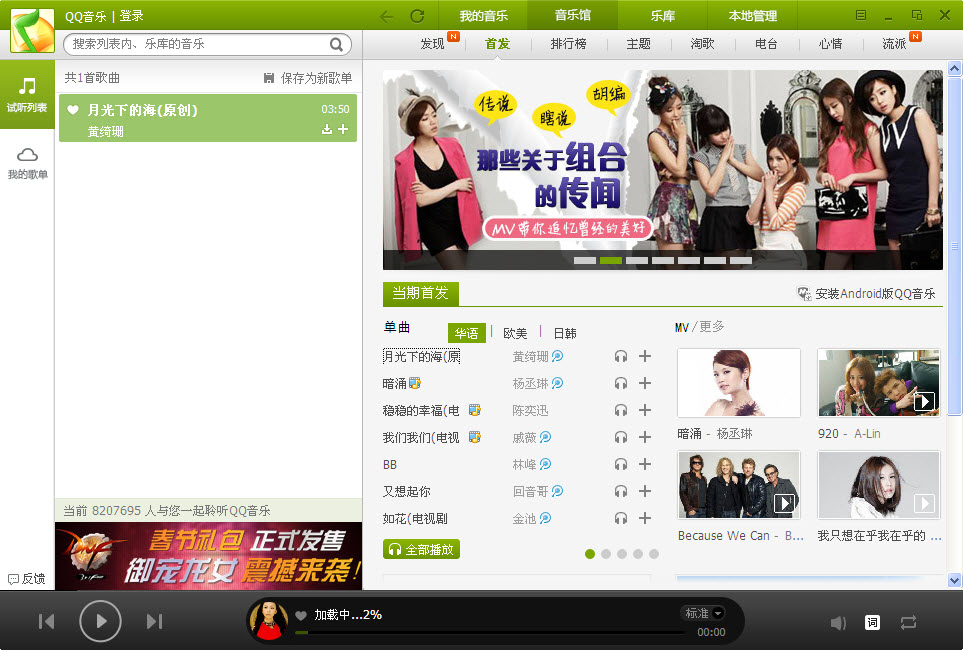963x650 pixels.
Task: Click 更多 link next to MV
Action: [x=712, y=326]
